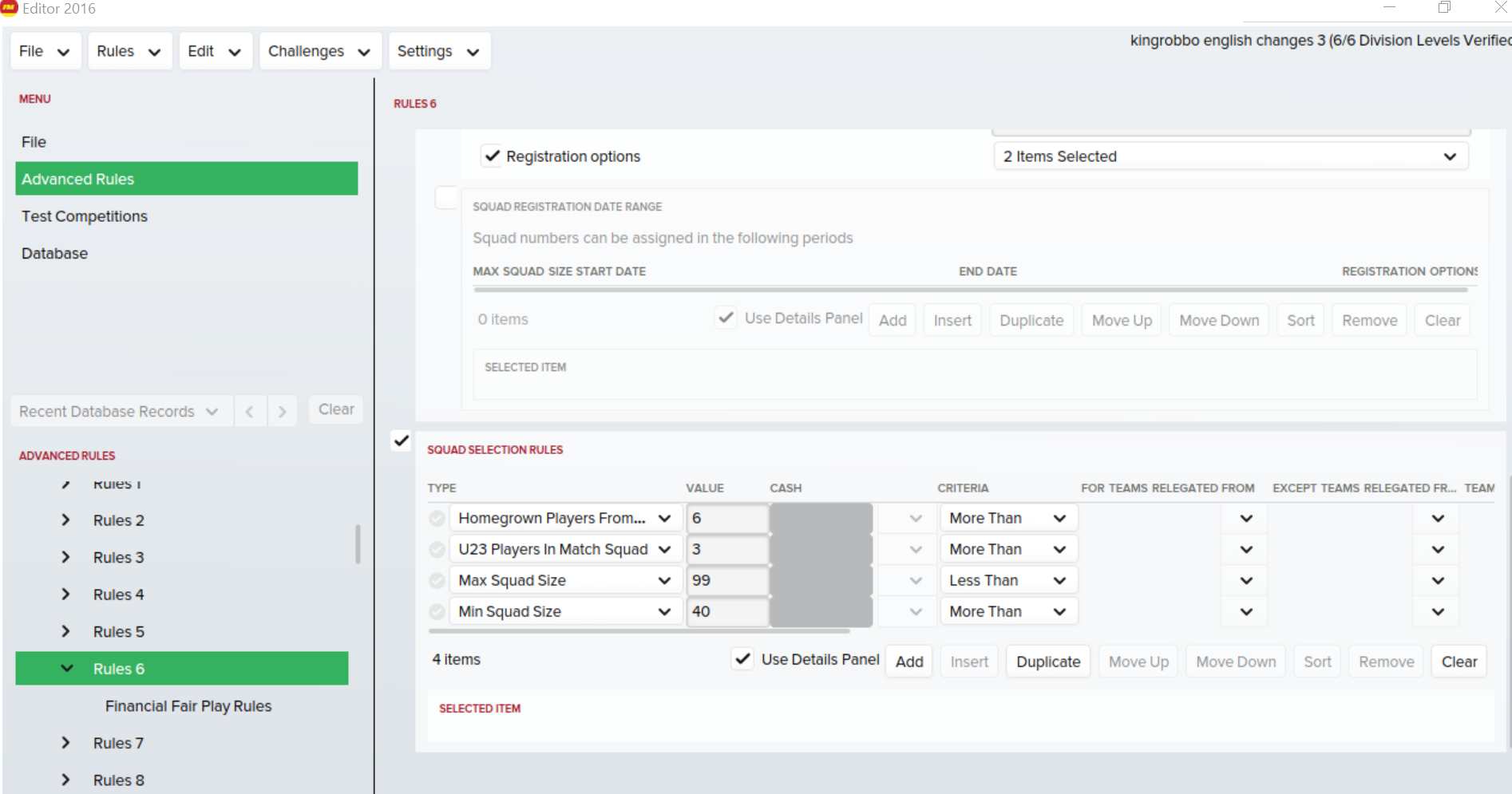Open the Challenges menu

[320, 51]
